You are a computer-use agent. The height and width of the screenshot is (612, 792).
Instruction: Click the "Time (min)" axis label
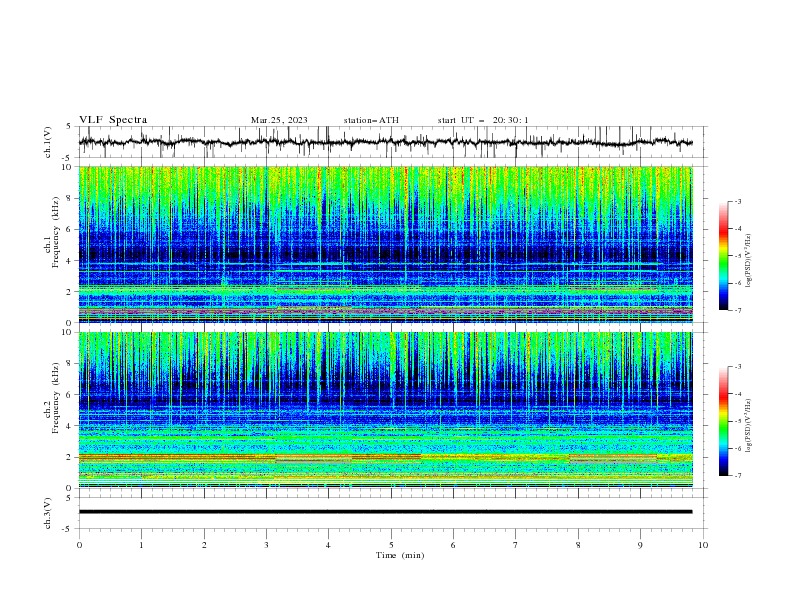pos(400,555)
